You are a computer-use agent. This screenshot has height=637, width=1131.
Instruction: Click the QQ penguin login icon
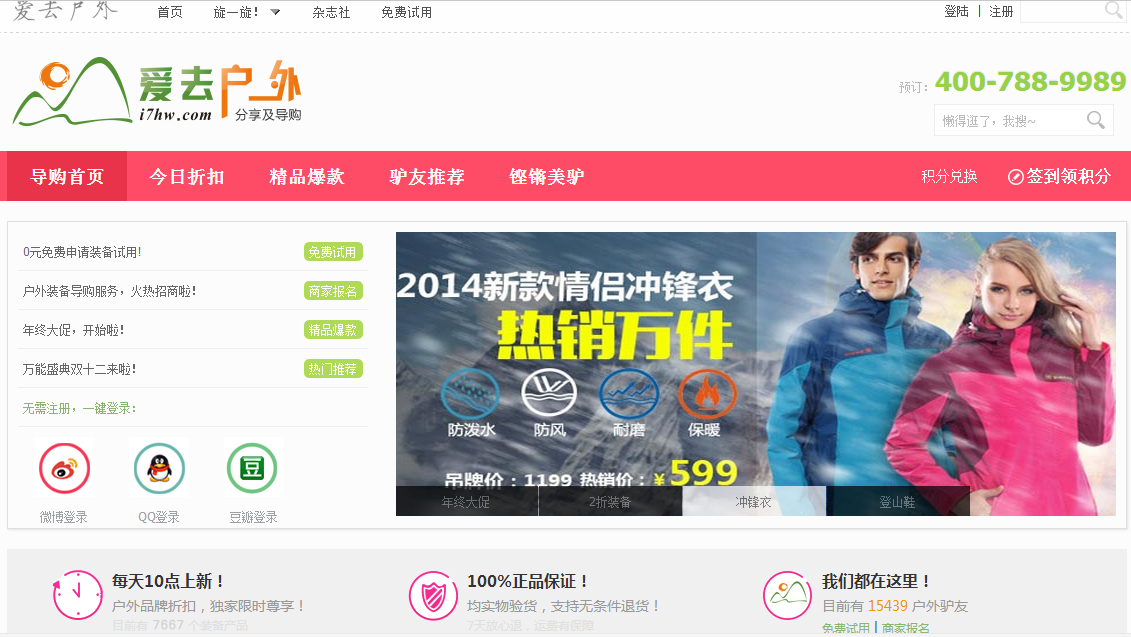click(x=159, y=468)
